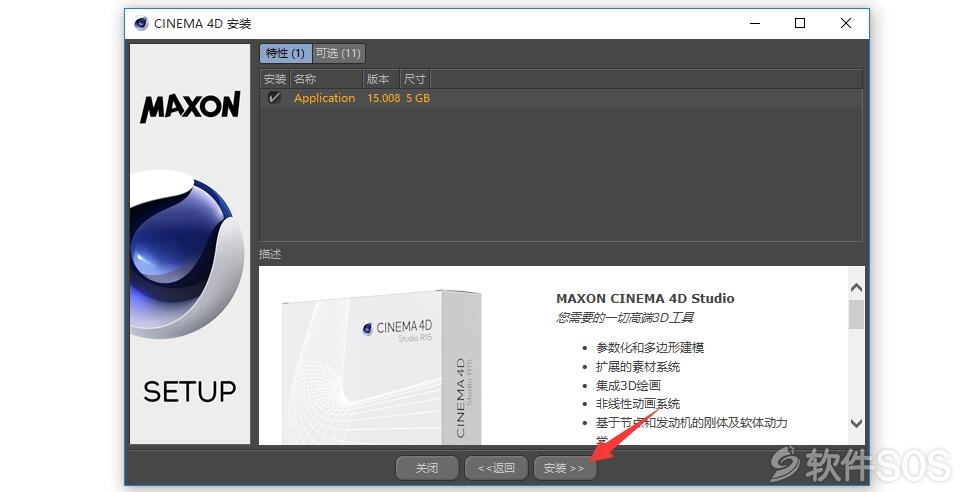Click the description scrollbar thumb
Image resolution: width=966 pixels, height=492 pixels.
pos(856,315)
